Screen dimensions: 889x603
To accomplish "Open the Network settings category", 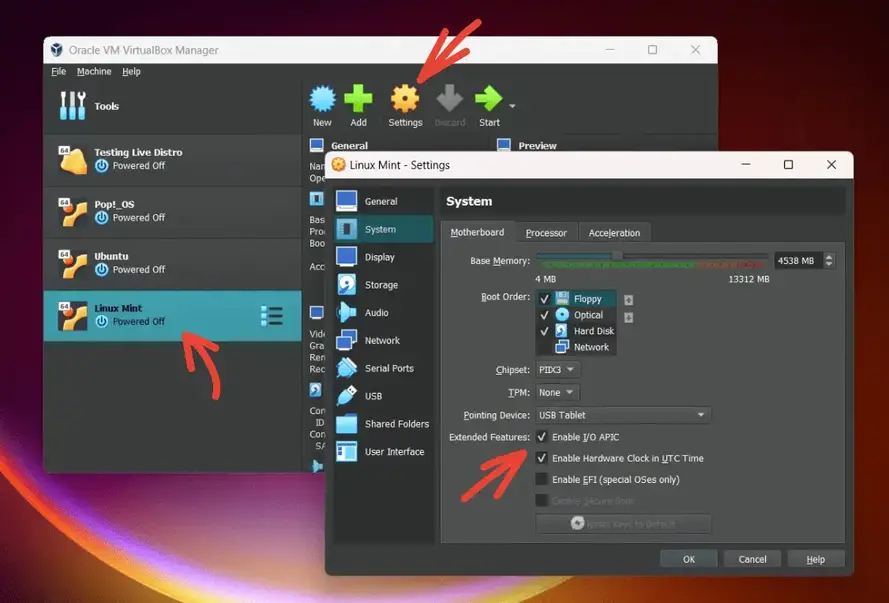I will pos(384,340).
